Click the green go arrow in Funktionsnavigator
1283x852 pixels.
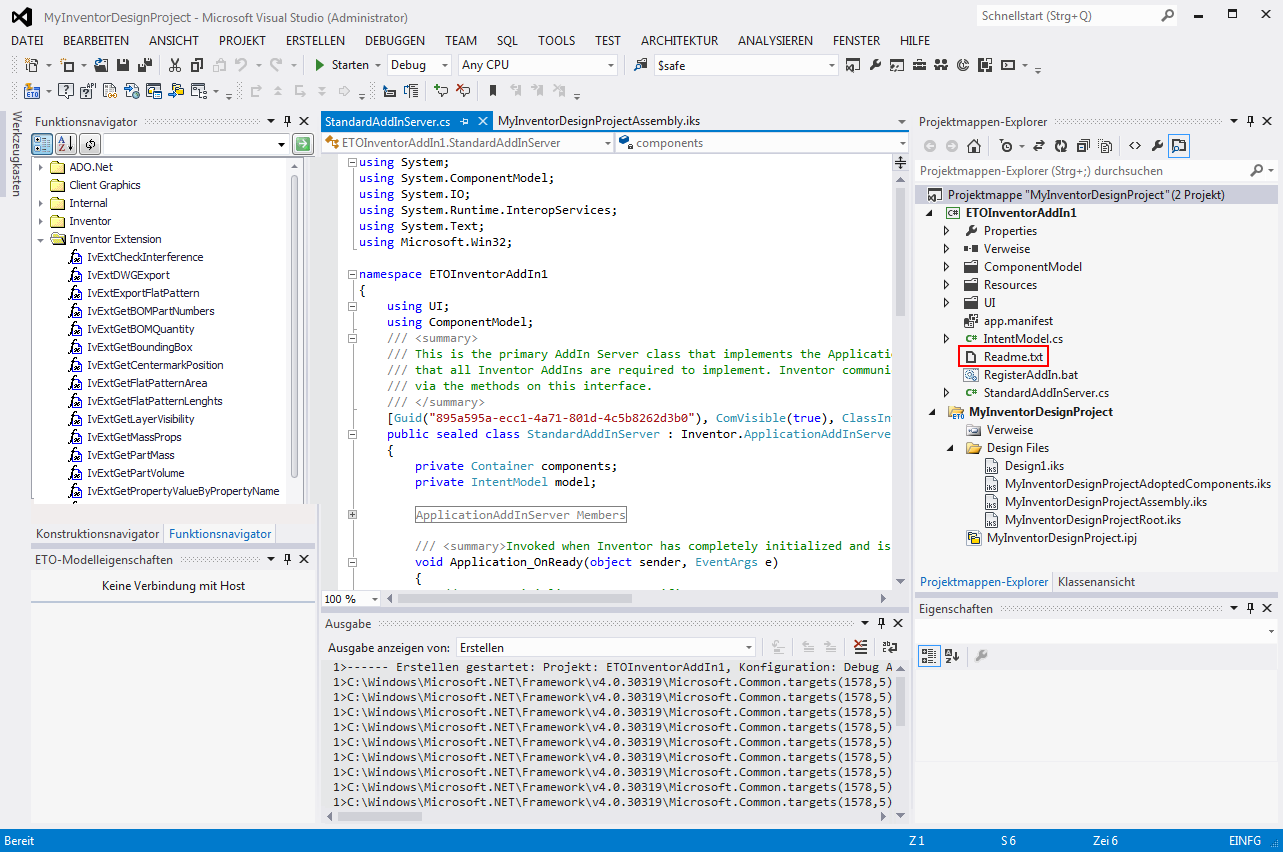coord(302,144)
